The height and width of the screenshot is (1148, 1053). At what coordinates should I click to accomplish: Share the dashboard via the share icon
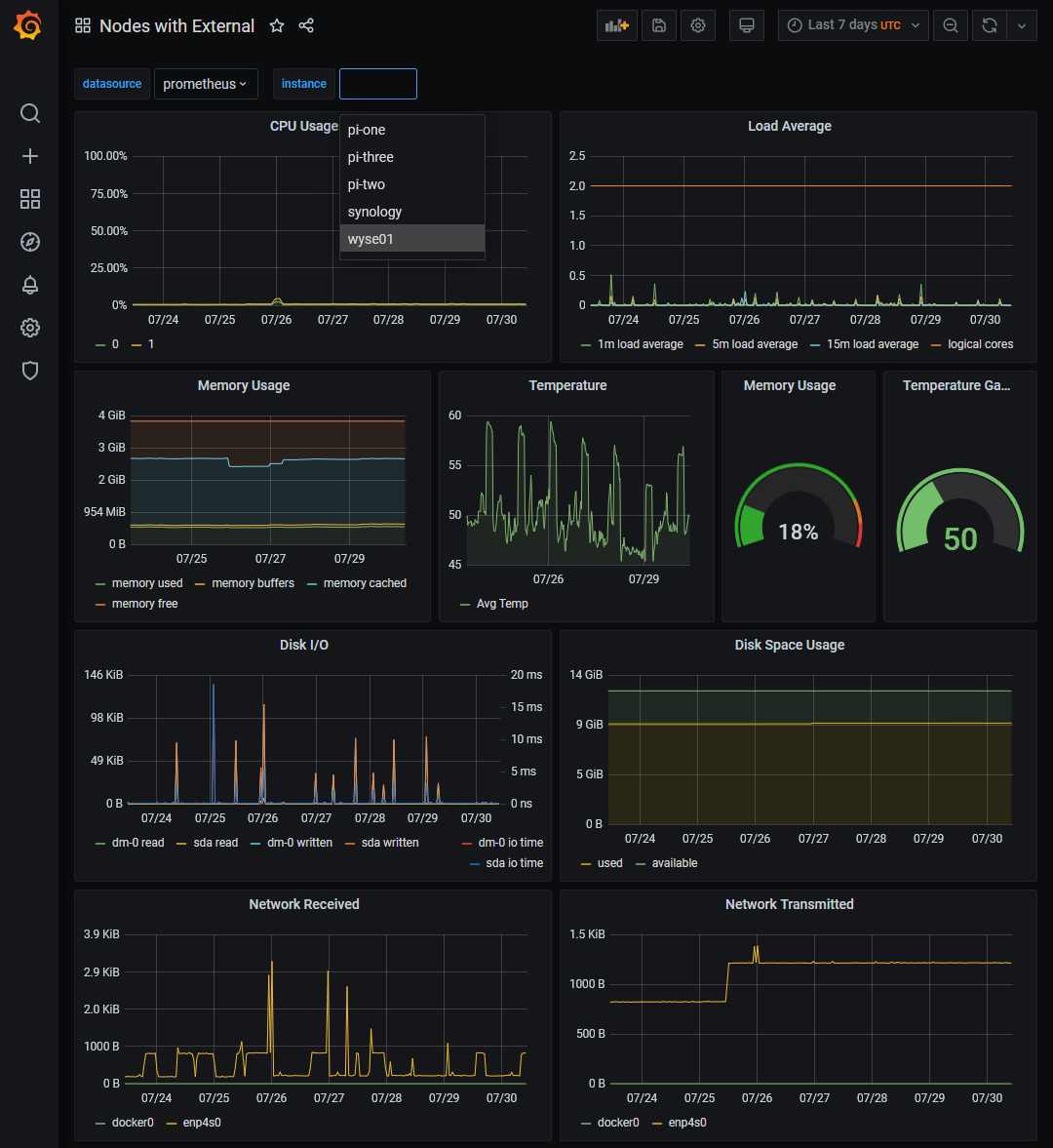coord(306,26)
